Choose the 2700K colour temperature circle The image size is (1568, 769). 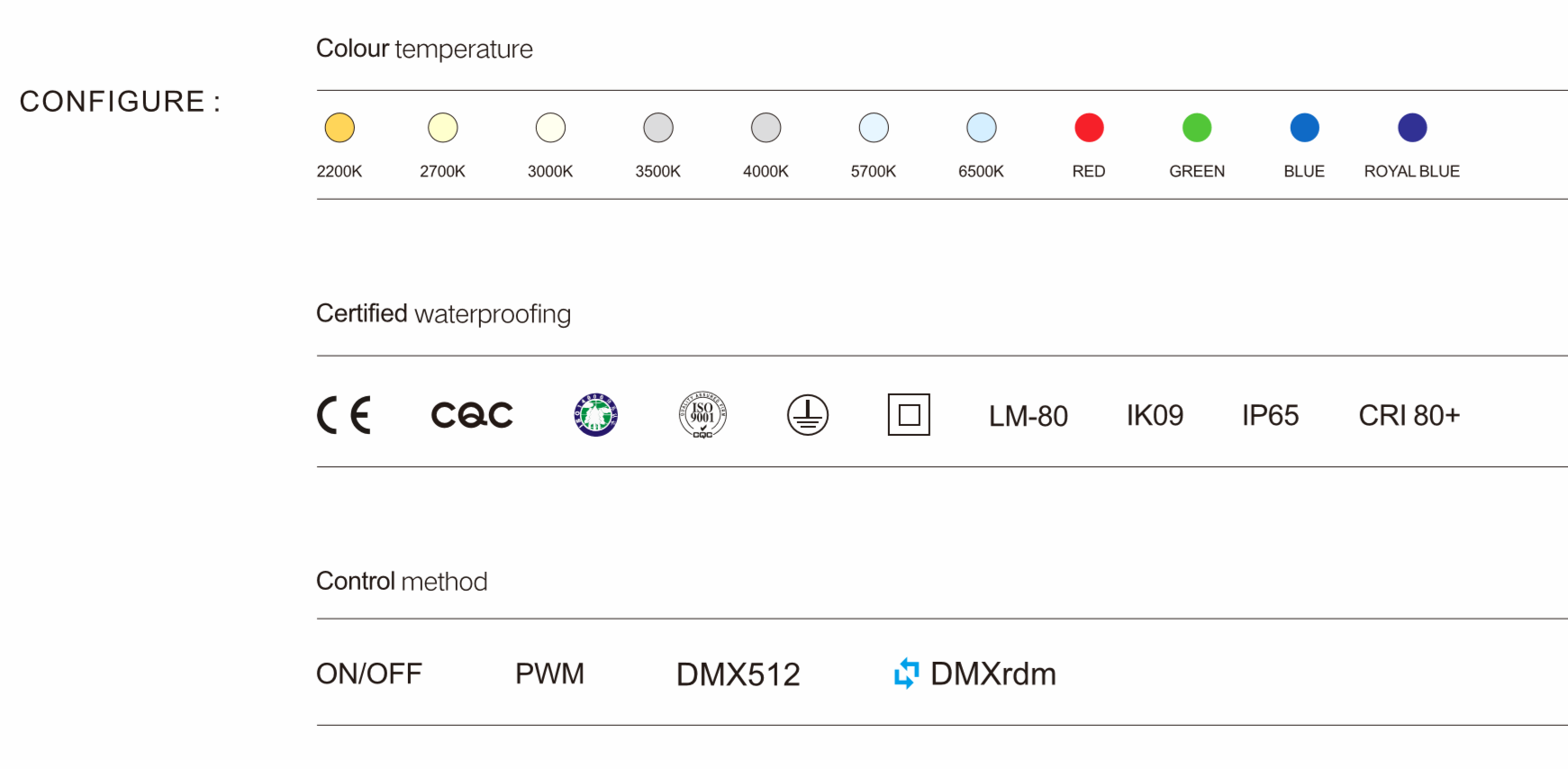coord(443,128)
